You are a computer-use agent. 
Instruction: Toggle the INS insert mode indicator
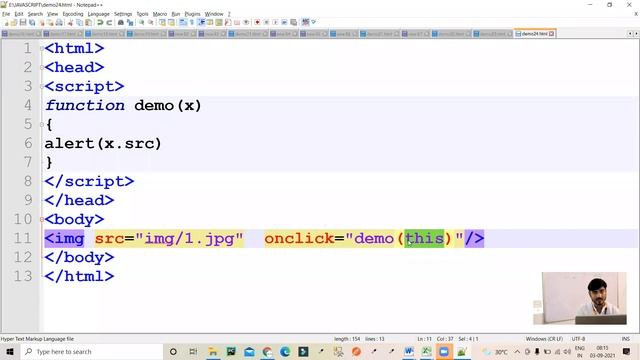tap(626, 339)
